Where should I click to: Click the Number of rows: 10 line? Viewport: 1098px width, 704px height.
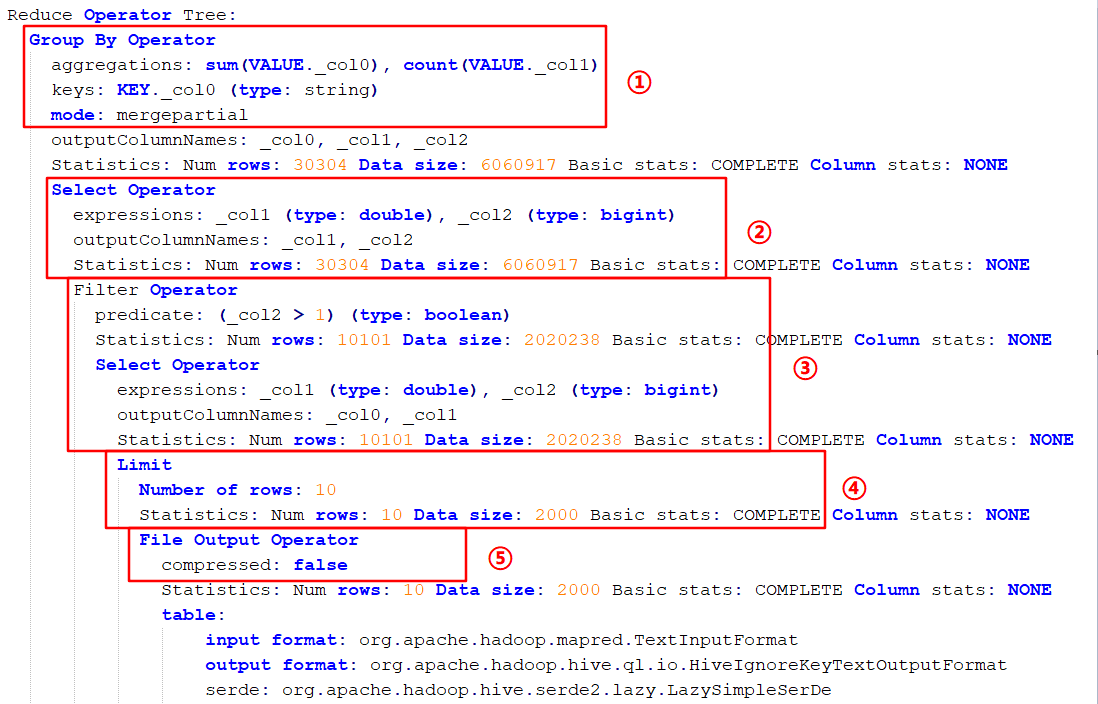(x=237, y=490)
